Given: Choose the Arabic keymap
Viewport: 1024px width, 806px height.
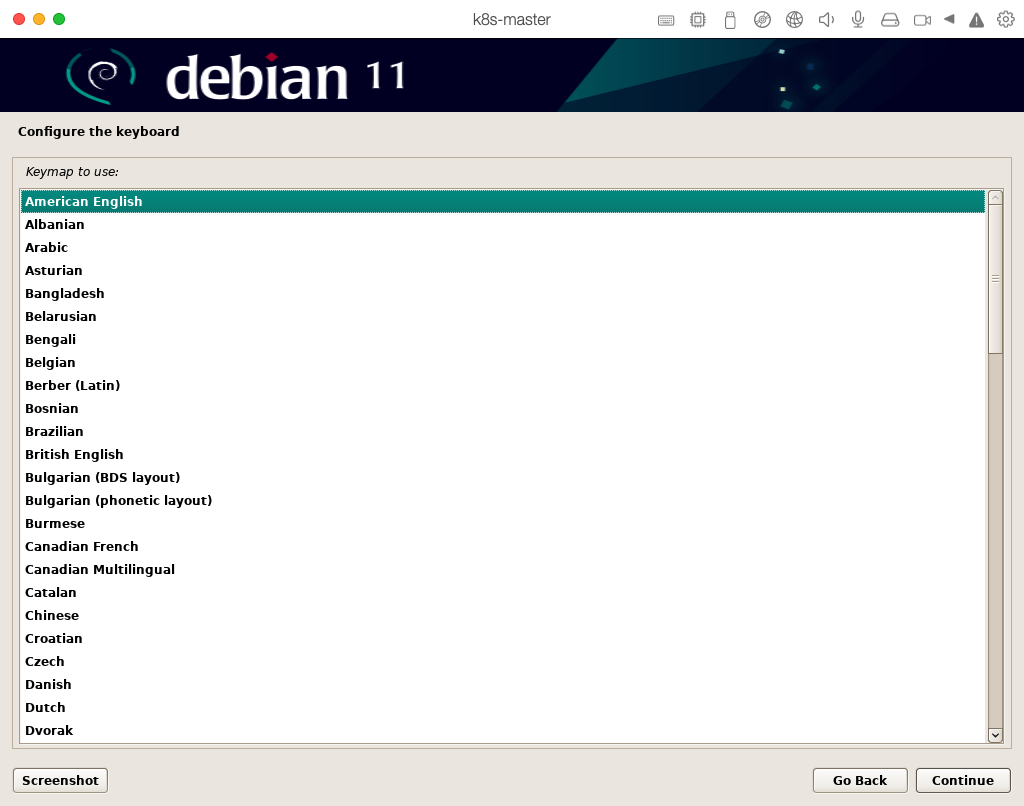Looking at the screenshot, I should pos(502,248).
